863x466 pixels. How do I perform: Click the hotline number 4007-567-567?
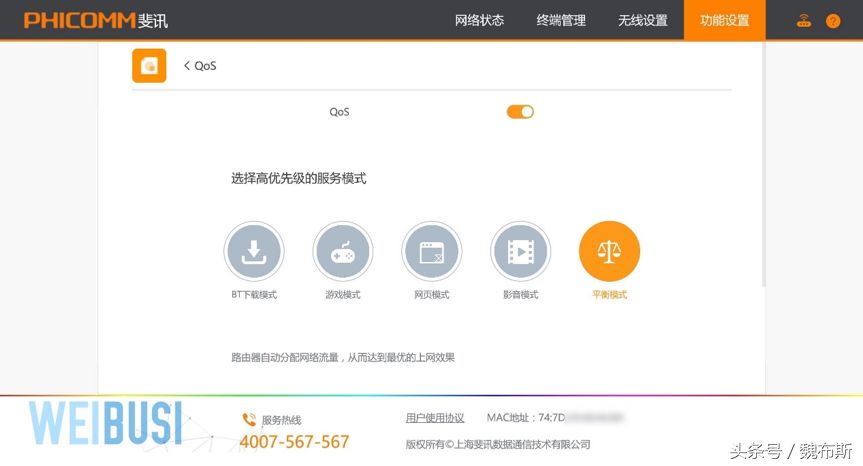tap(294, 442)
